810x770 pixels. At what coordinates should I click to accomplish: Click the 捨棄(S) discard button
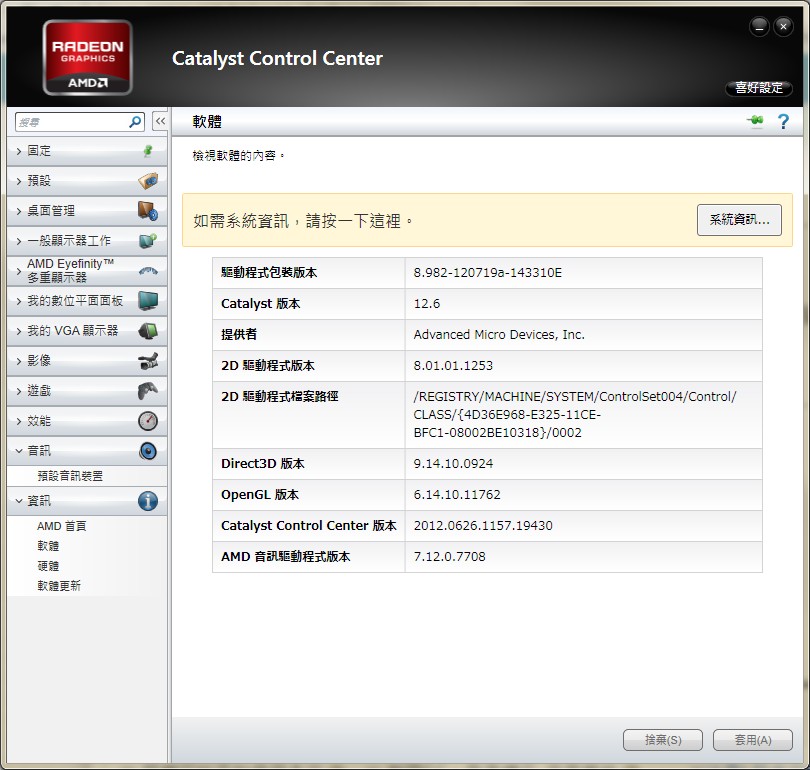(x=663, y=740)
